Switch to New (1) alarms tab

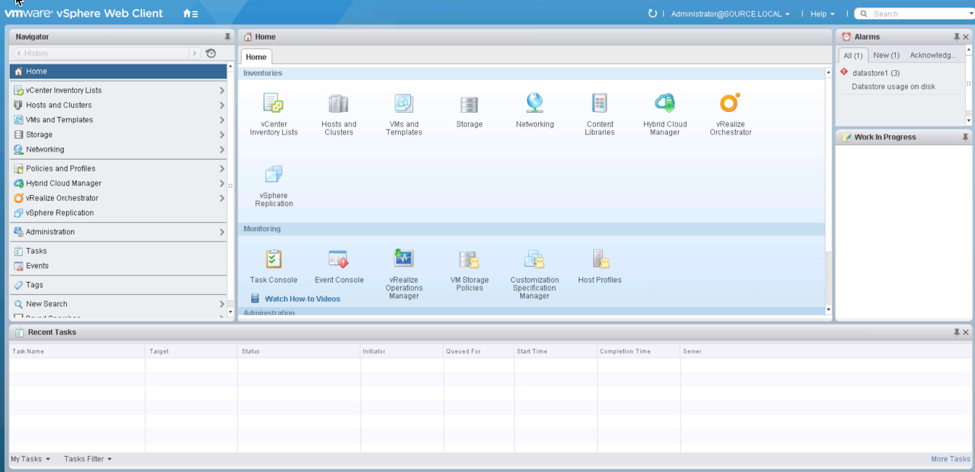coord(886,55)
